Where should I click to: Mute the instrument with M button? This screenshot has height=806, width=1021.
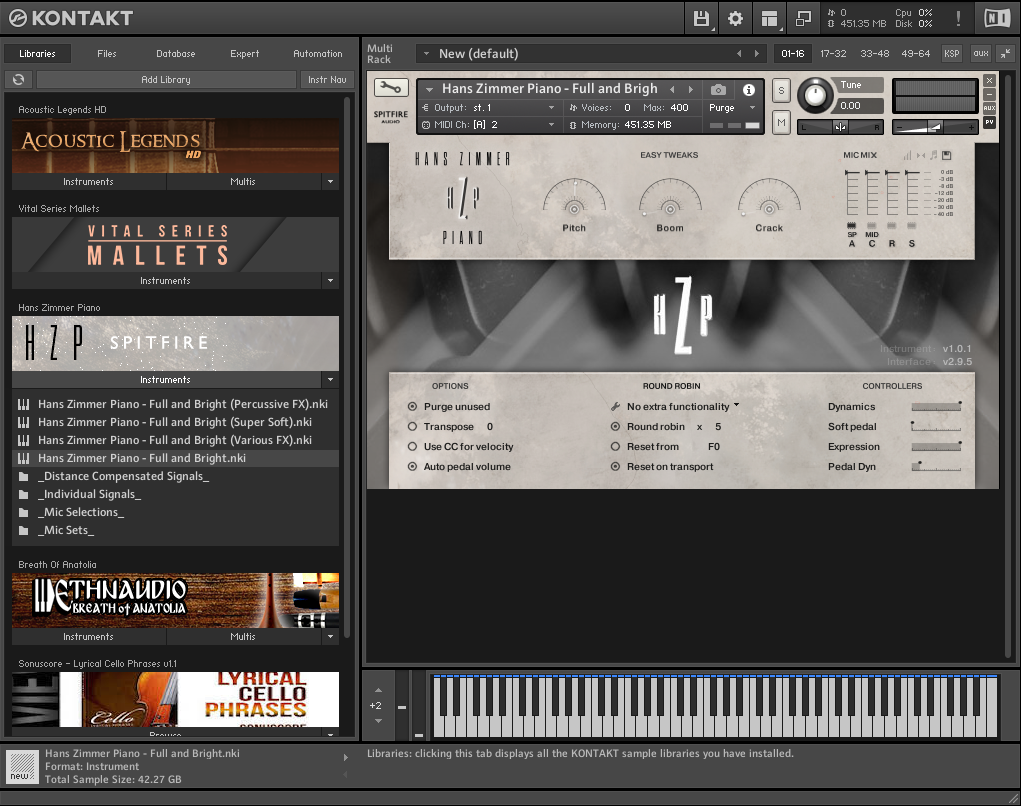click(781, 122)
